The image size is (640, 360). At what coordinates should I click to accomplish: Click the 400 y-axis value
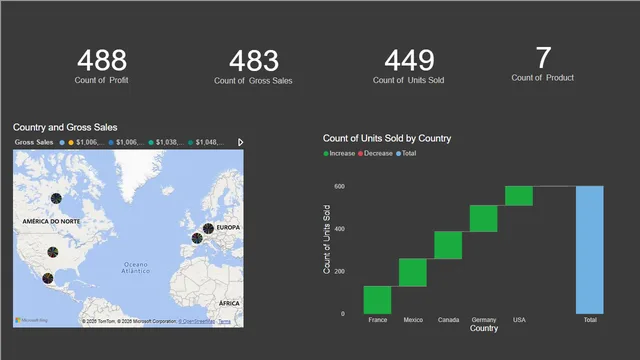point(340,229)
